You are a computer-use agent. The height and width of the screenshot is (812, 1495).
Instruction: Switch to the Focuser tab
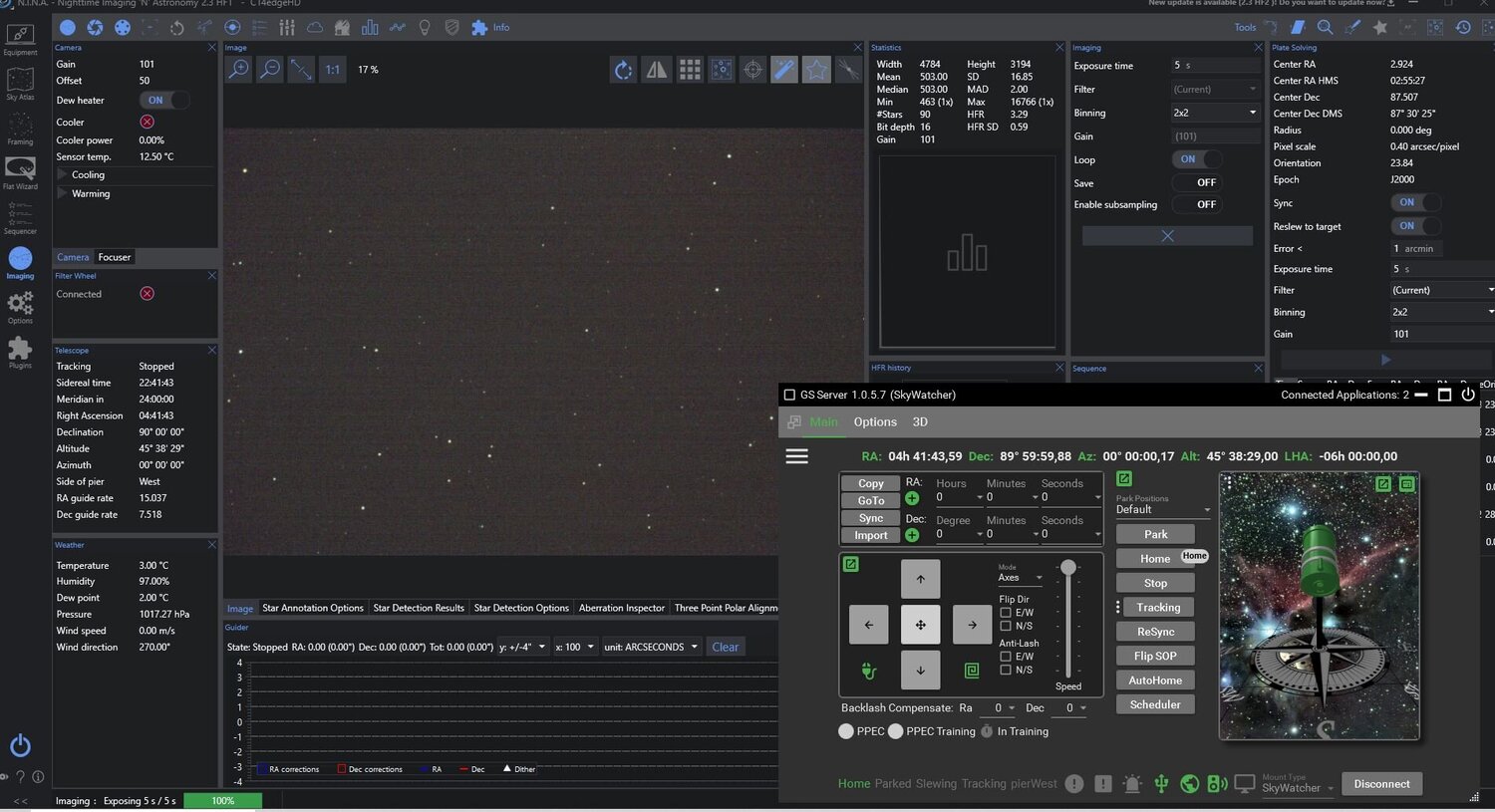pyautogui.click(x=115, y=257)
